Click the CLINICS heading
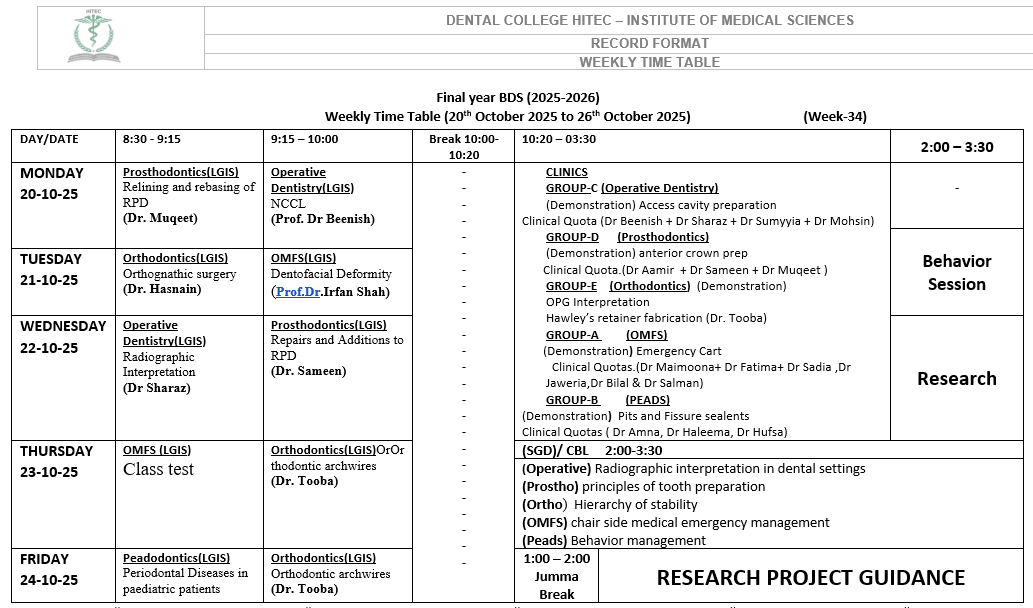This screenshot has width=1033, height=608. pyautogui.click(x=566, y=172)
